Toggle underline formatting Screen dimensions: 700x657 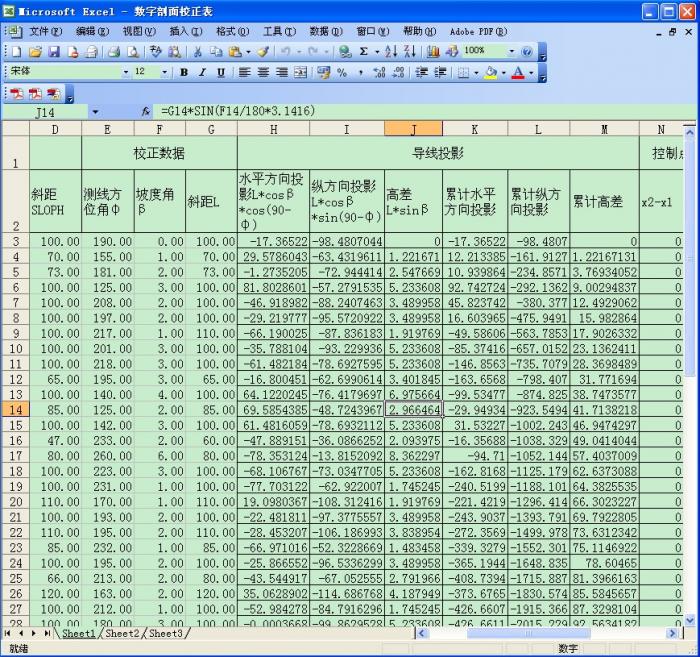(221, 73)
